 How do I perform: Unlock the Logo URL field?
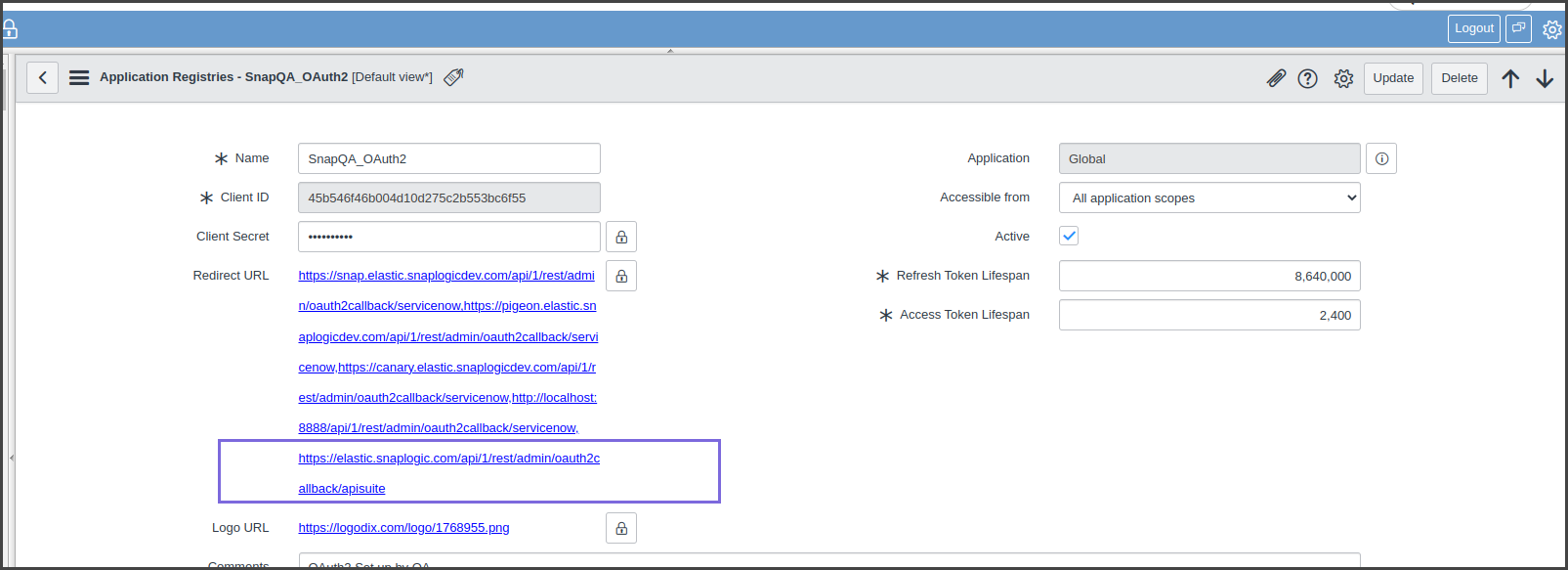[621, 528]
